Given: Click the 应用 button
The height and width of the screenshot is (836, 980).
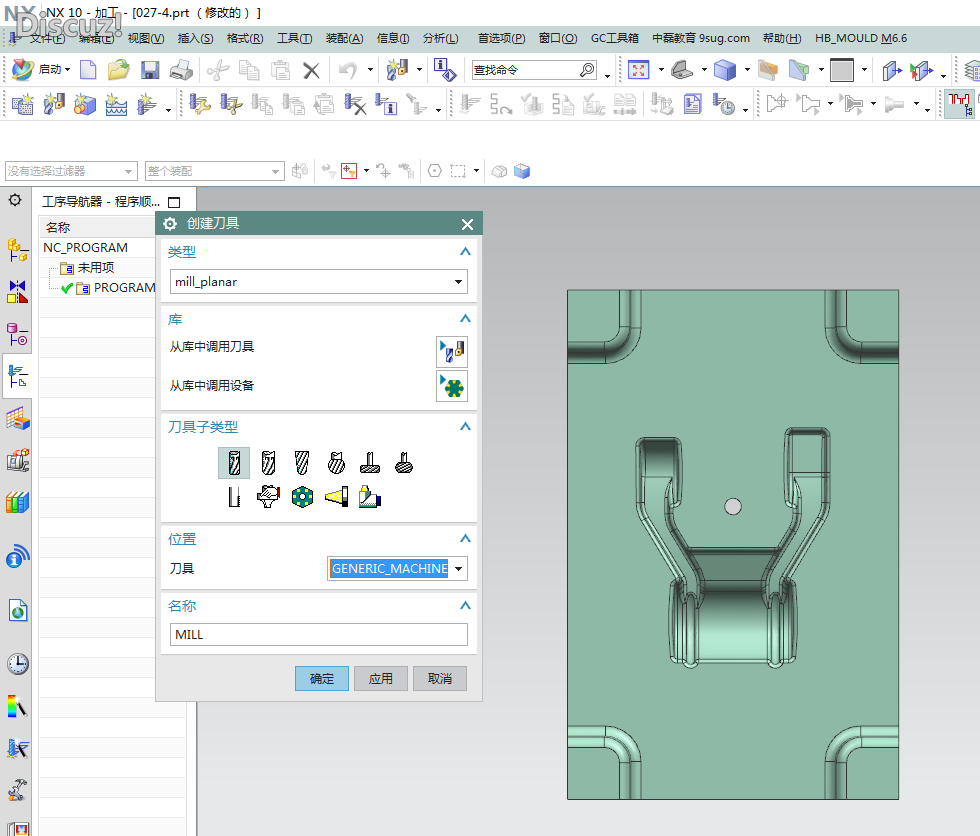Looking at the screenshot, I should [381, 679].
